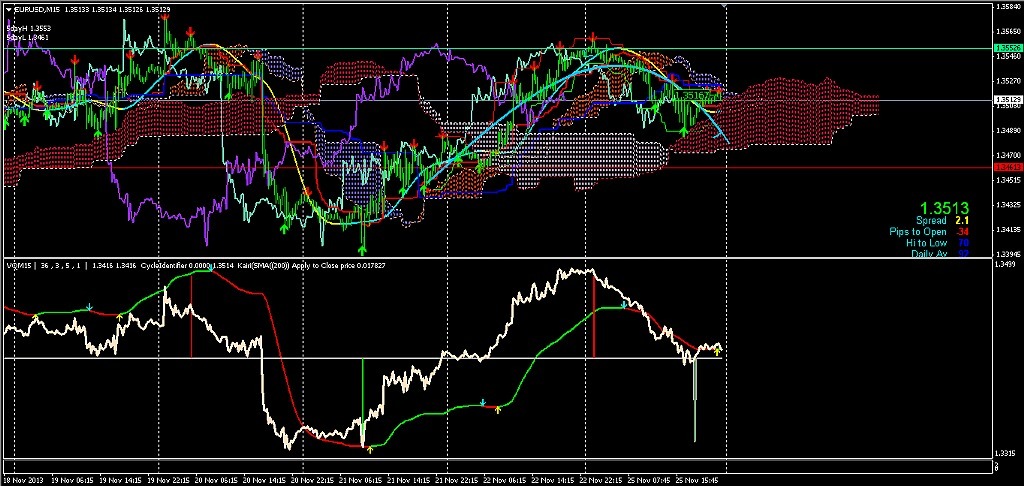The image size is (1024, 486).
Task: Click the 1.34135 price scale label
Action: click(x=1006, y=230)
